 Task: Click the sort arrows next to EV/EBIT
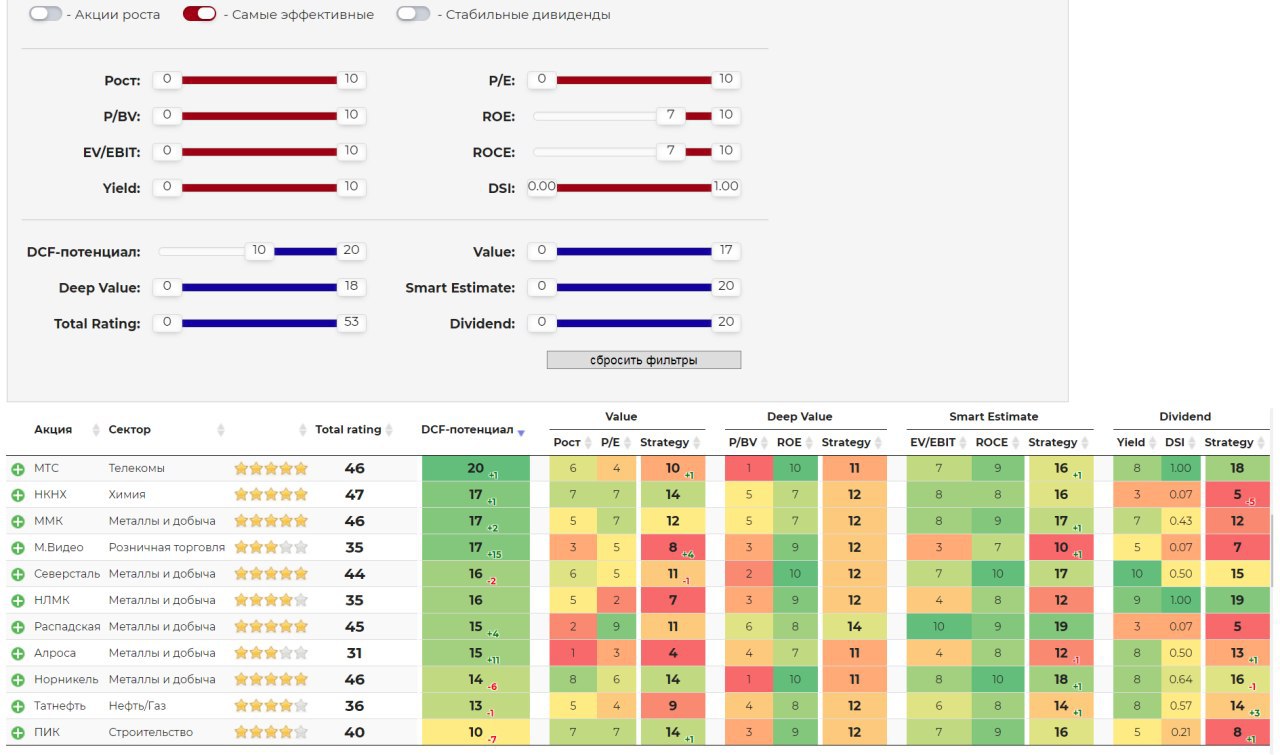(963, 443)
